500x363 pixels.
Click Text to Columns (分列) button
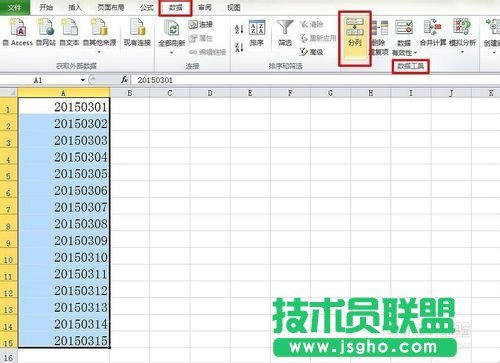(355, 38)
